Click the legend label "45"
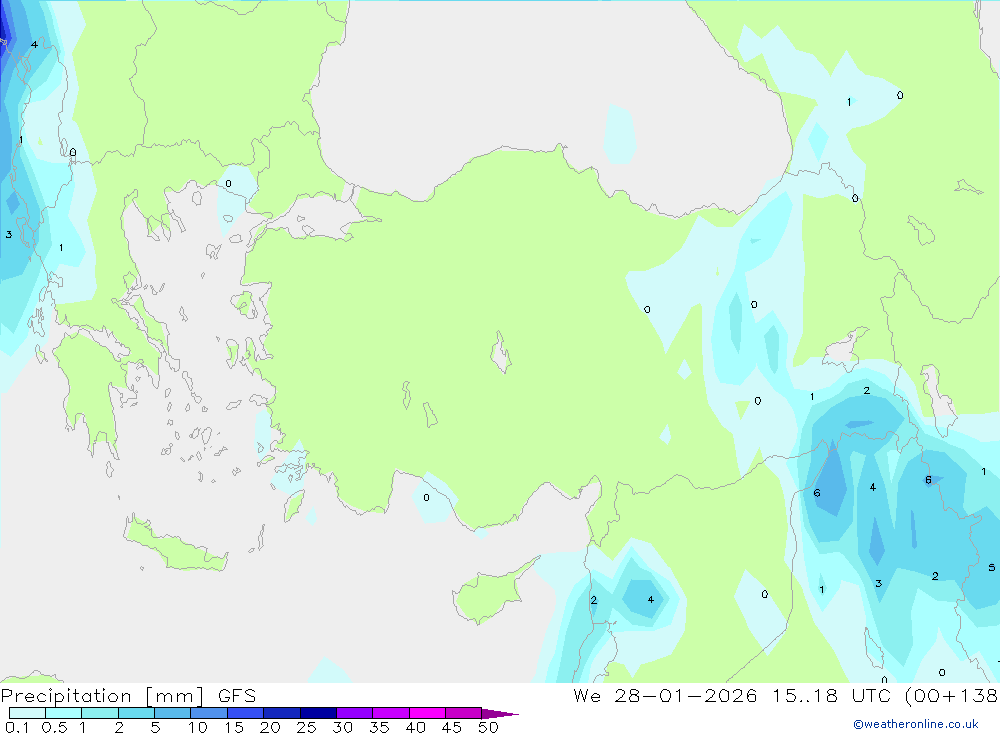This screenshot has width=1000, height=733. pos(452,727)
